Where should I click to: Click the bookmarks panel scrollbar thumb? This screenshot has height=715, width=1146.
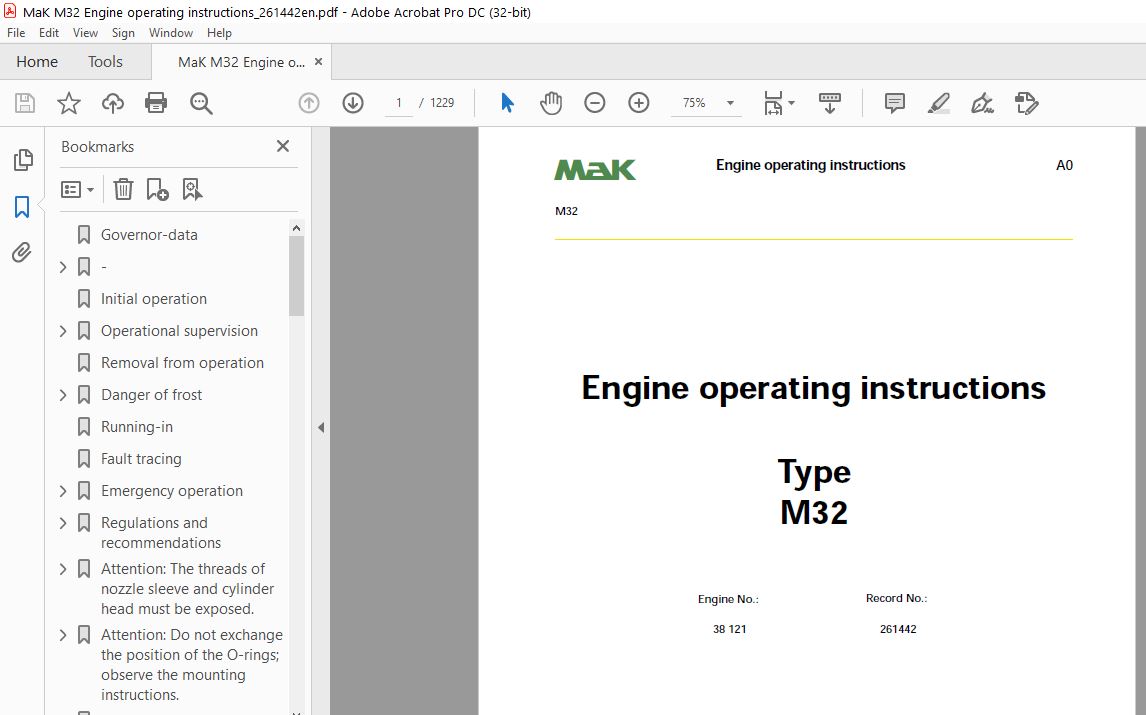pos(296,276)
